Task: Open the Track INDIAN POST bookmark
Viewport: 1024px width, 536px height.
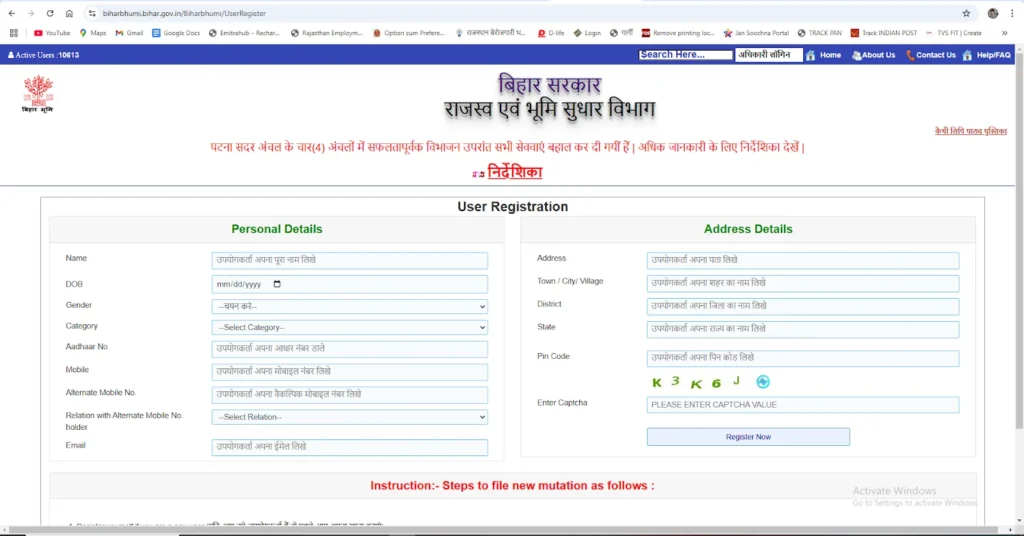Action: tap(884, 33)
